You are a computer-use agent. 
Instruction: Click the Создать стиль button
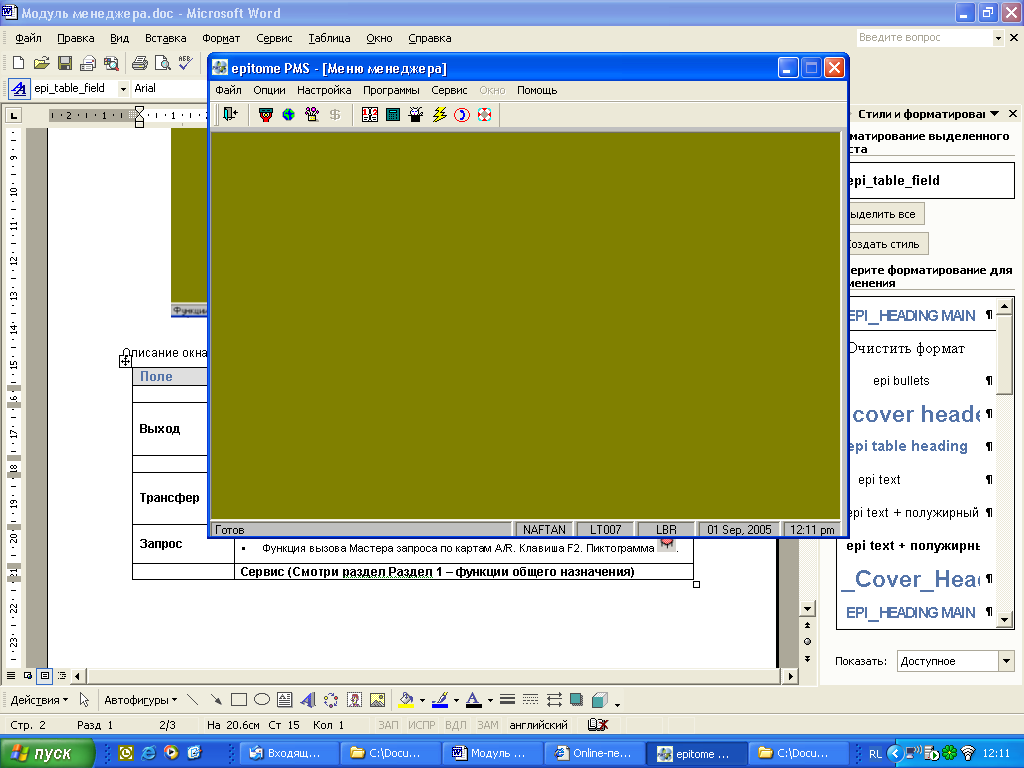(x=888, y=244)
